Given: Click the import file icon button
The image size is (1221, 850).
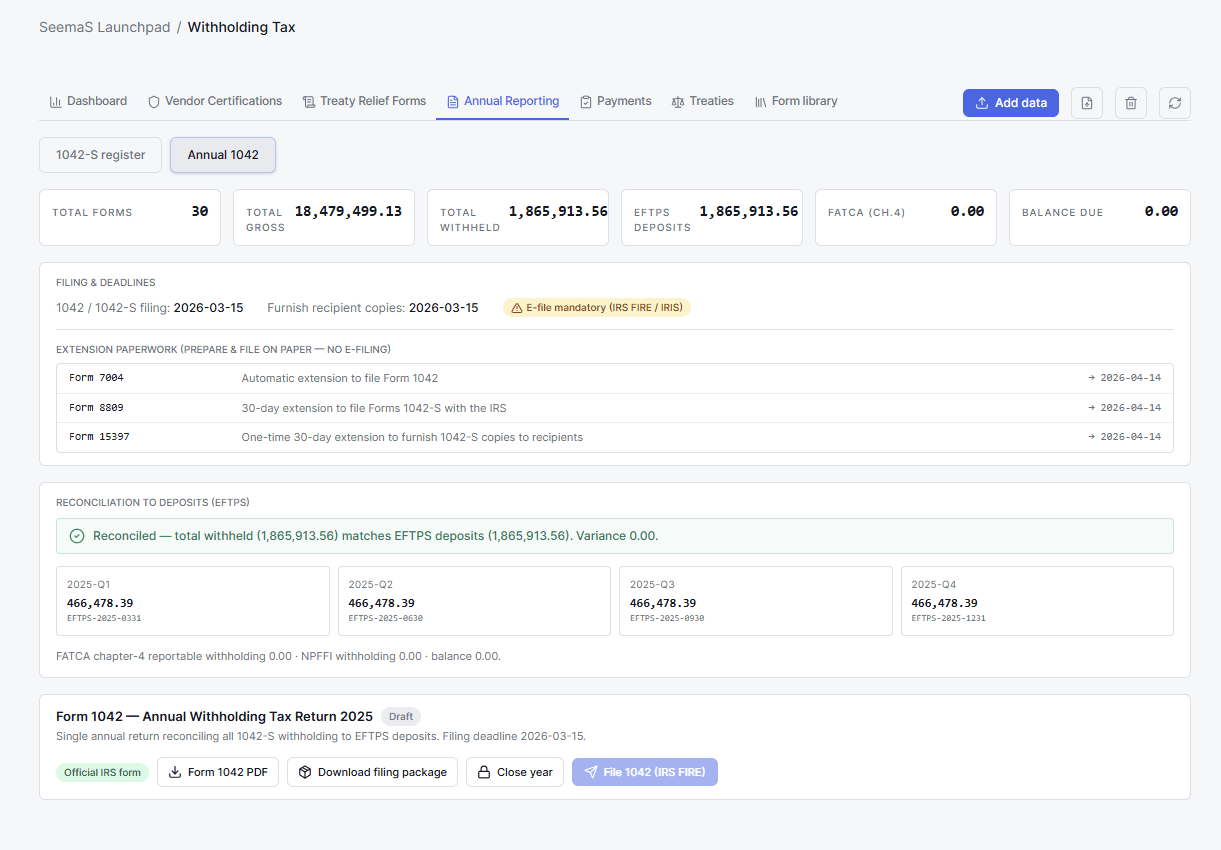Looking at the screenshot, I should [x=1087, y=103].
